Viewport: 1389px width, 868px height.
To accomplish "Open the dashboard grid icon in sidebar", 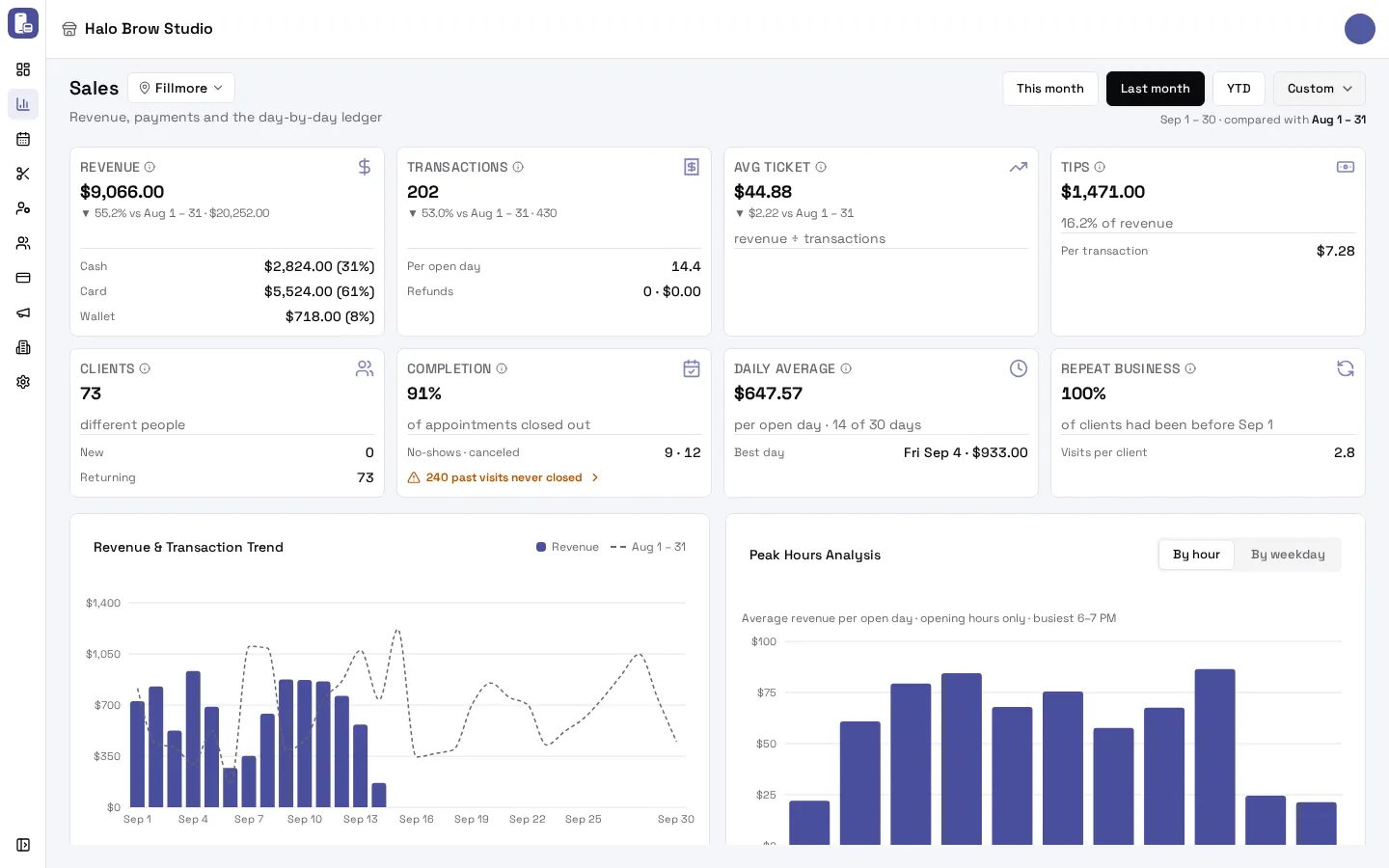I will tap(23, 69).
